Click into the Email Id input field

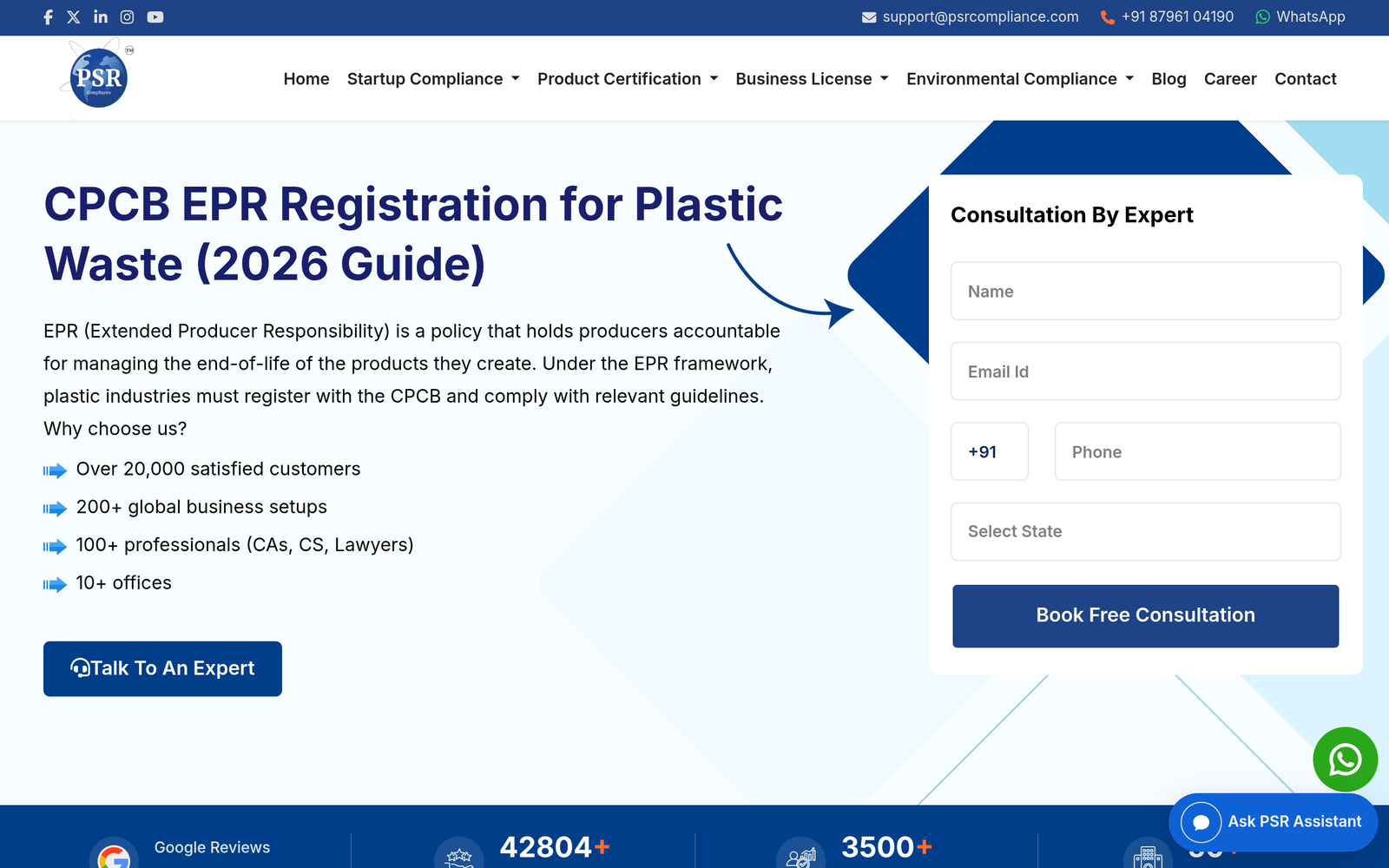coord(1146,372)
